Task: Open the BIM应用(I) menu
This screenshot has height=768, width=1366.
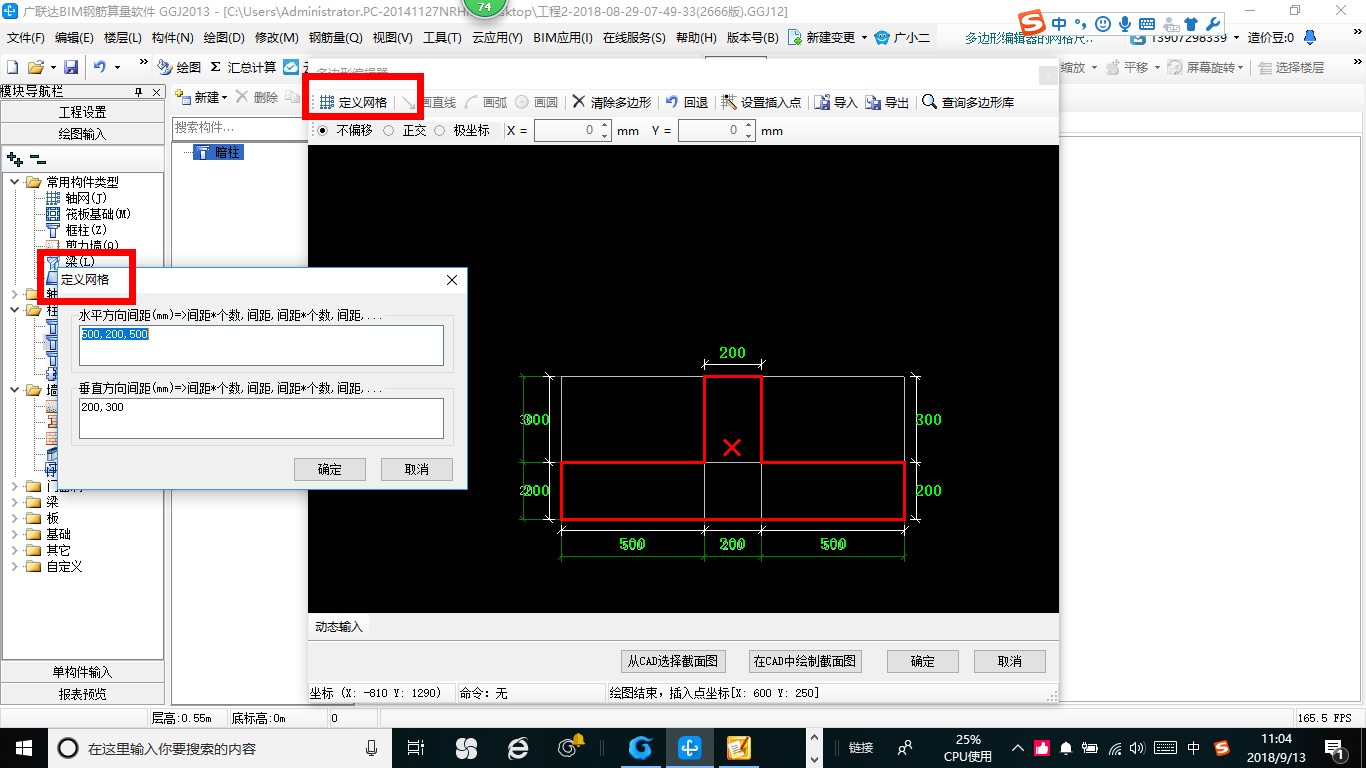Action: [563, 38]
